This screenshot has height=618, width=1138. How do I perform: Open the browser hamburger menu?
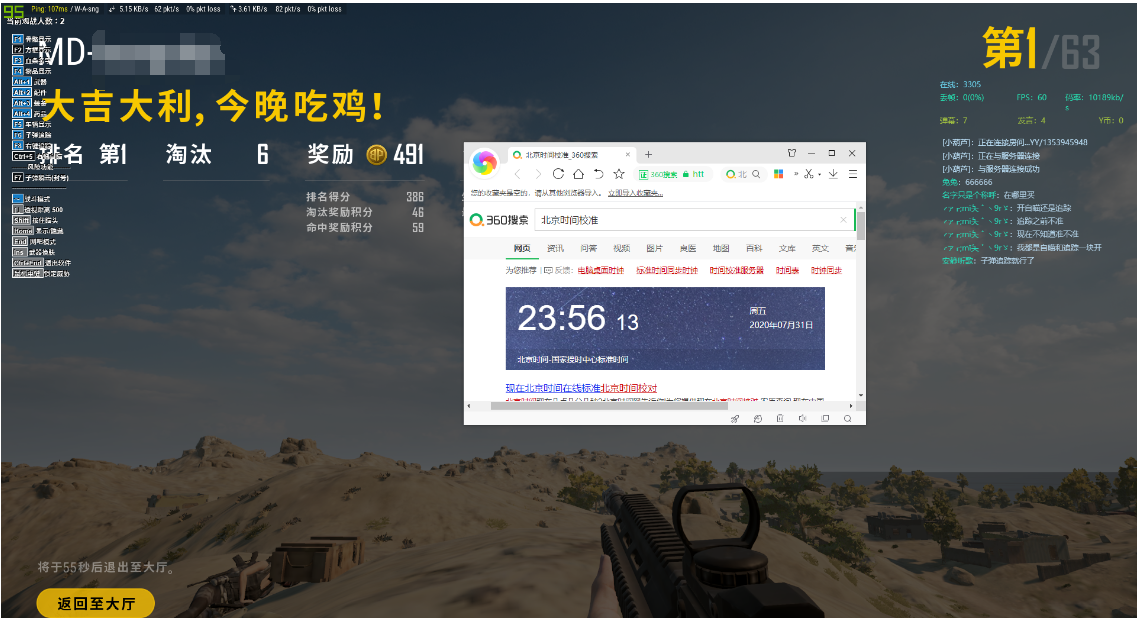click(853, 174)
